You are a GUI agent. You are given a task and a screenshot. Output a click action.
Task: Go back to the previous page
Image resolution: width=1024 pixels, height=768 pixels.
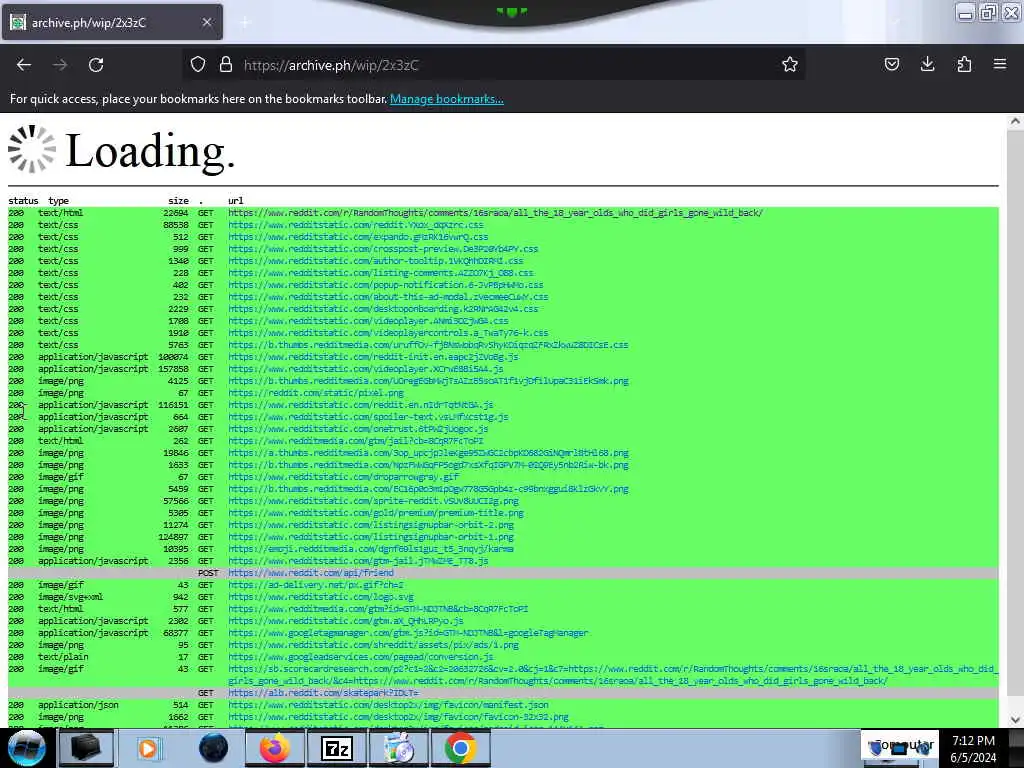24,65
